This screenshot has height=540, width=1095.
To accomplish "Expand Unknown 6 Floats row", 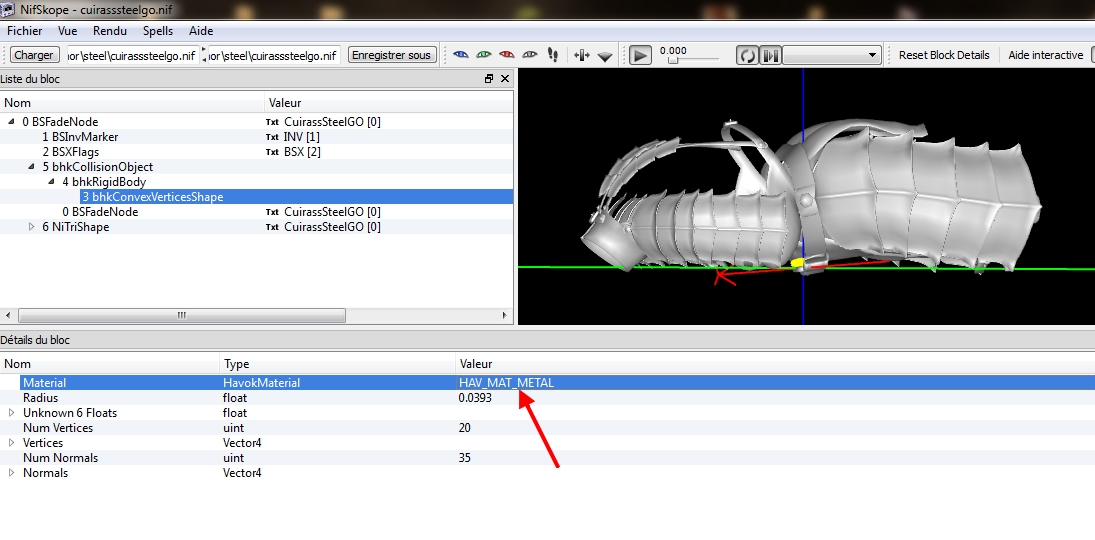I will click(11, 413).
